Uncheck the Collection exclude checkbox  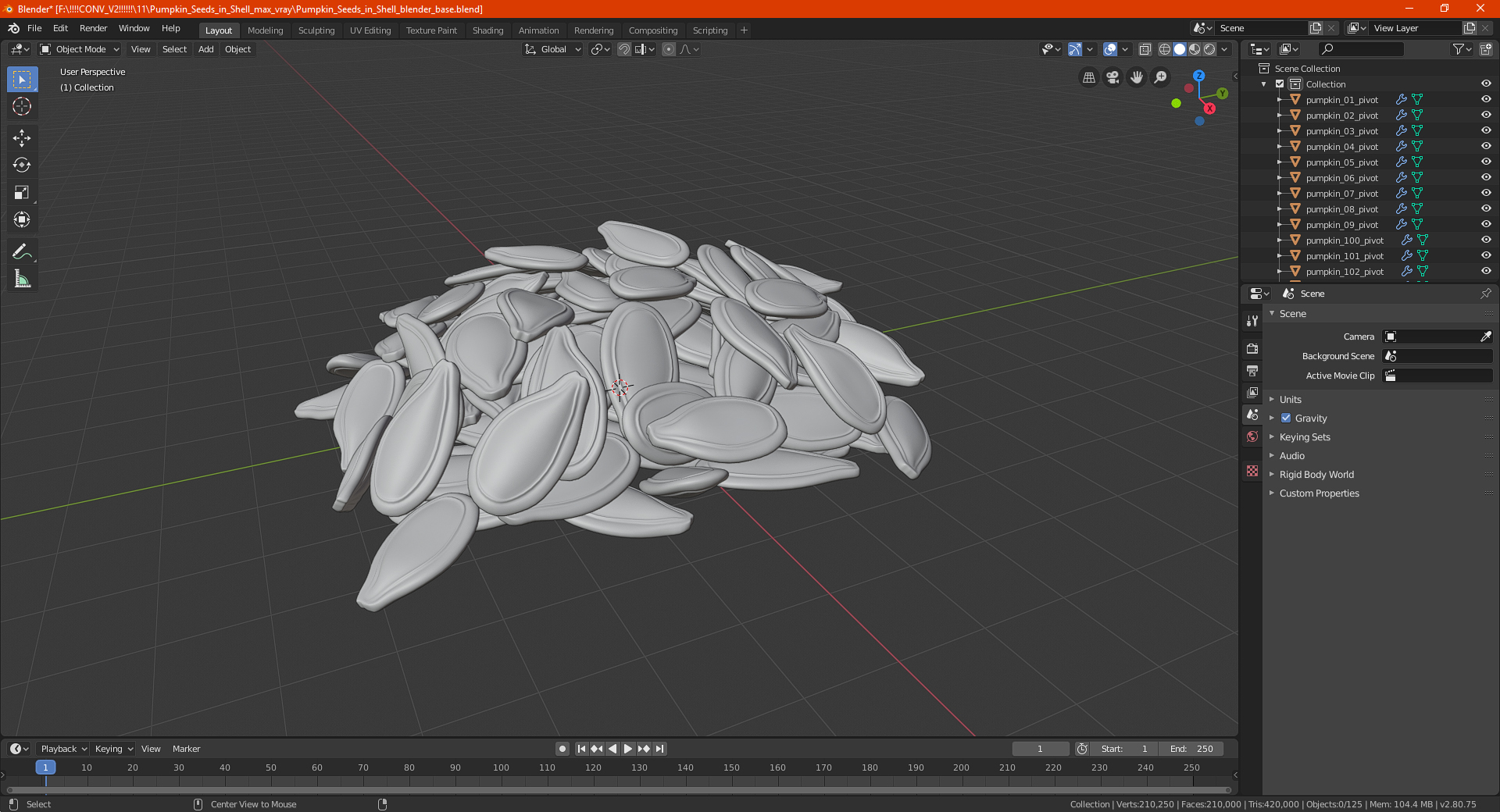coord(1280,84)
